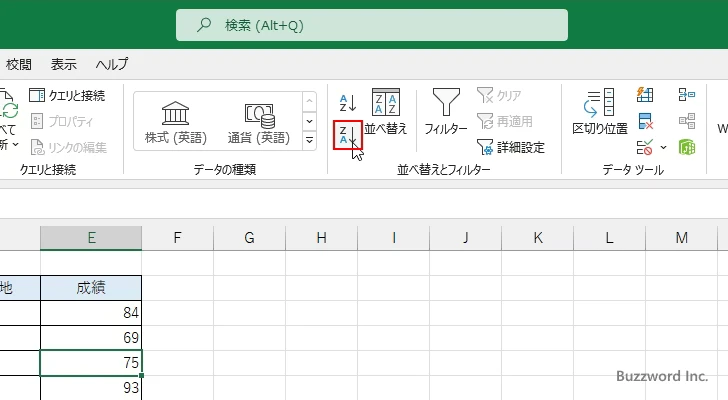Open the Review (校閲) tab

(19, 64)
